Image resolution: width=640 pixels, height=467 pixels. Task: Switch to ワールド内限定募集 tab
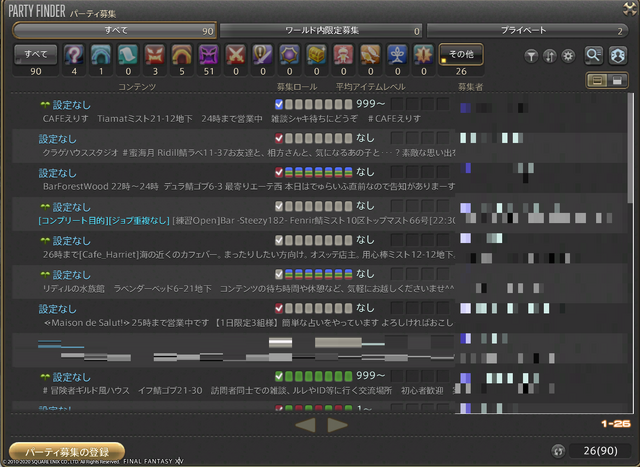(x=320, y=31)
